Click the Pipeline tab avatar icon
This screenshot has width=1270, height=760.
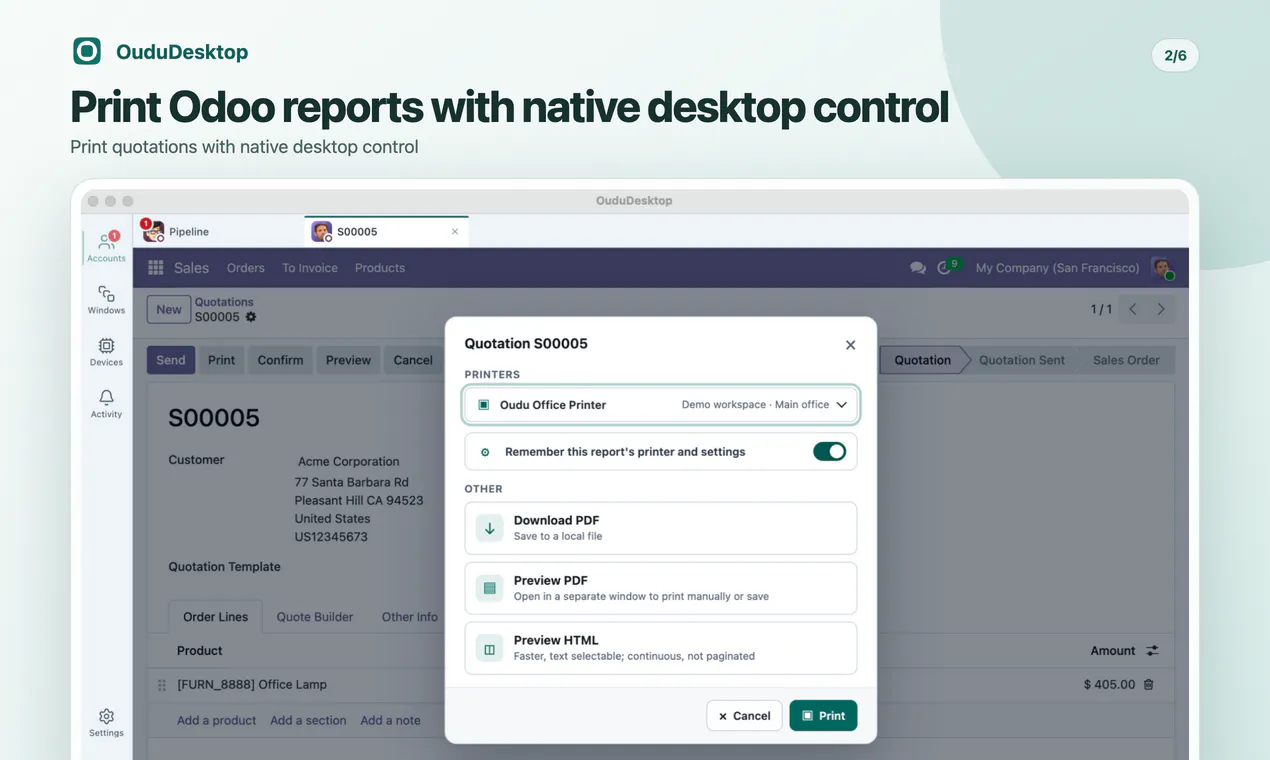pyautogui.click(x=153, y=231)
